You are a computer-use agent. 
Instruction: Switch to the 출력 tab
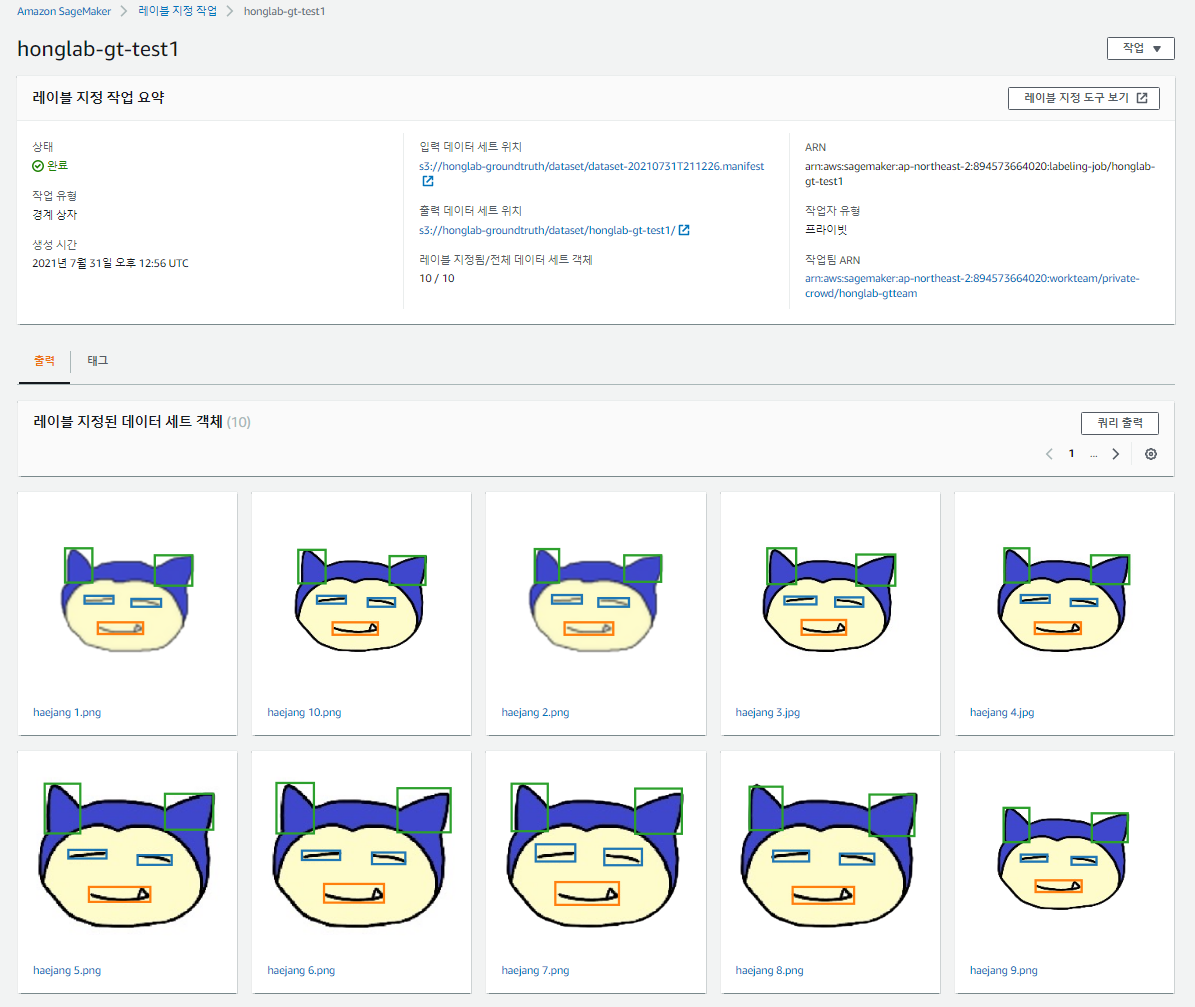click(x=44, y=361)
